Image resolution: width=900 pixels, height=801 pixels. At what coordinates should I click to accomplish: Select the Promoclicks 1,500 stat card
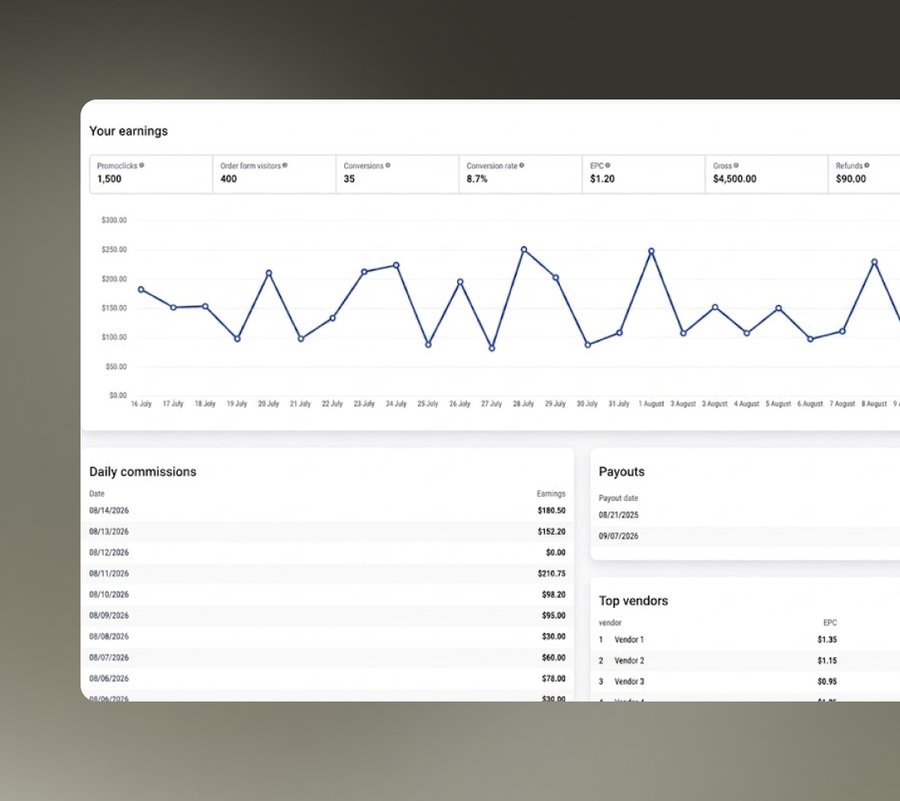click(151, 174)
